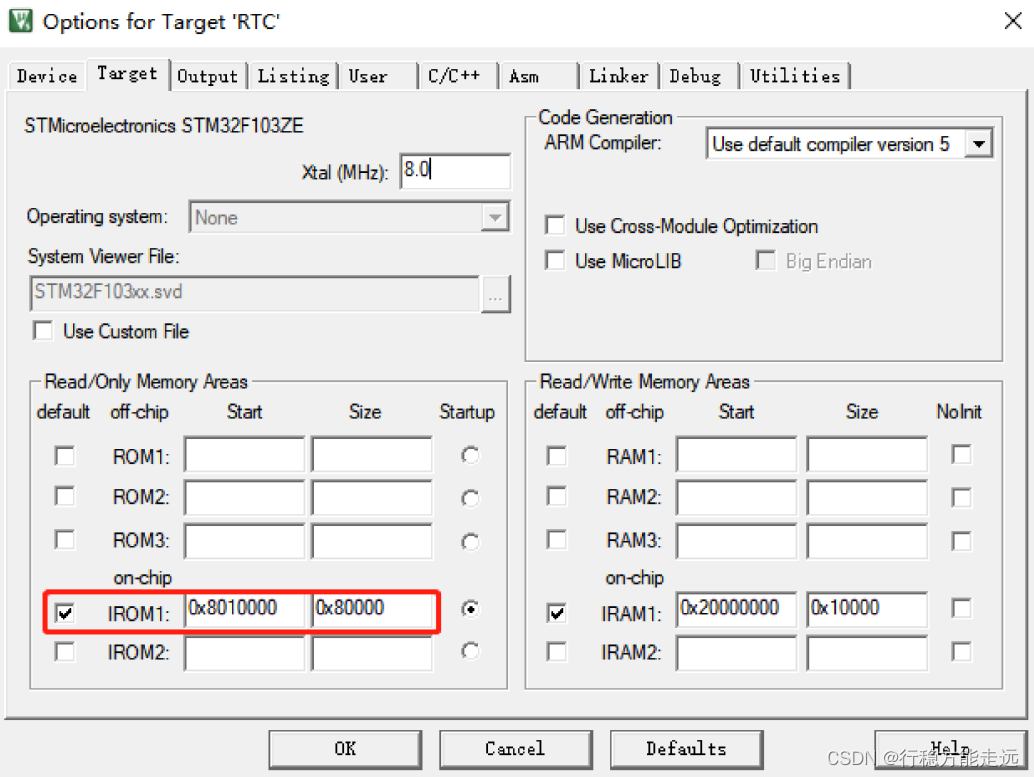Select the Target tab
1034x777 pixels.
pos(127,74)
